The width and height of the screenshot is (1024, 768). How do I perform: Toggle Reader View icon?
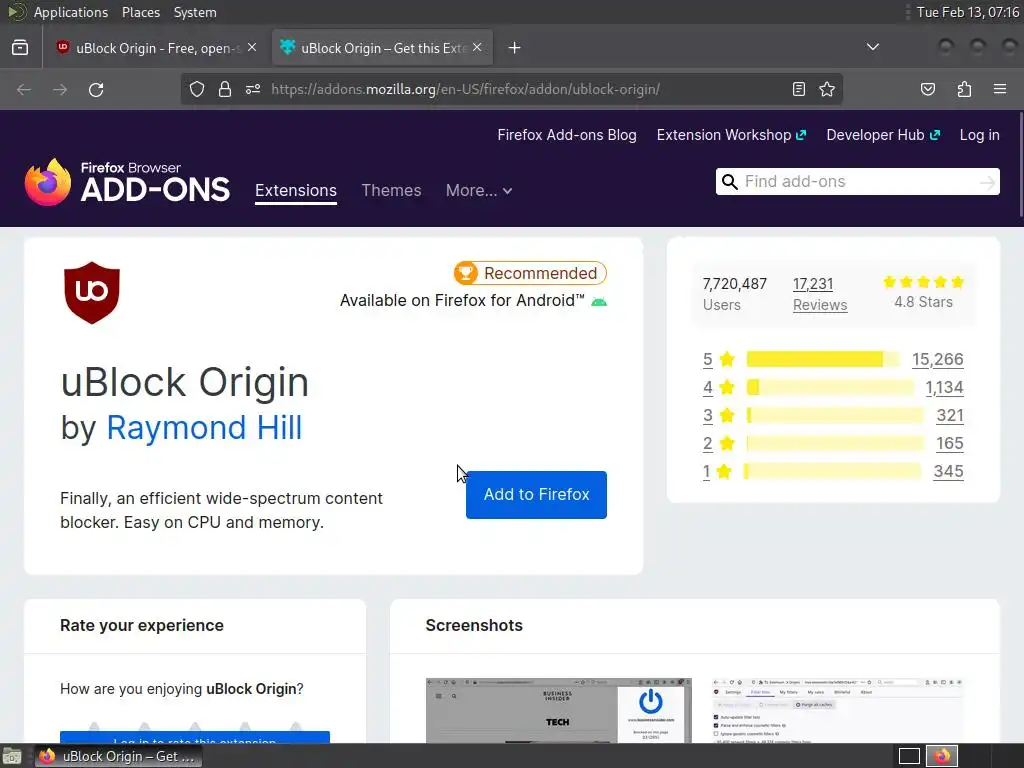[799, 89]
